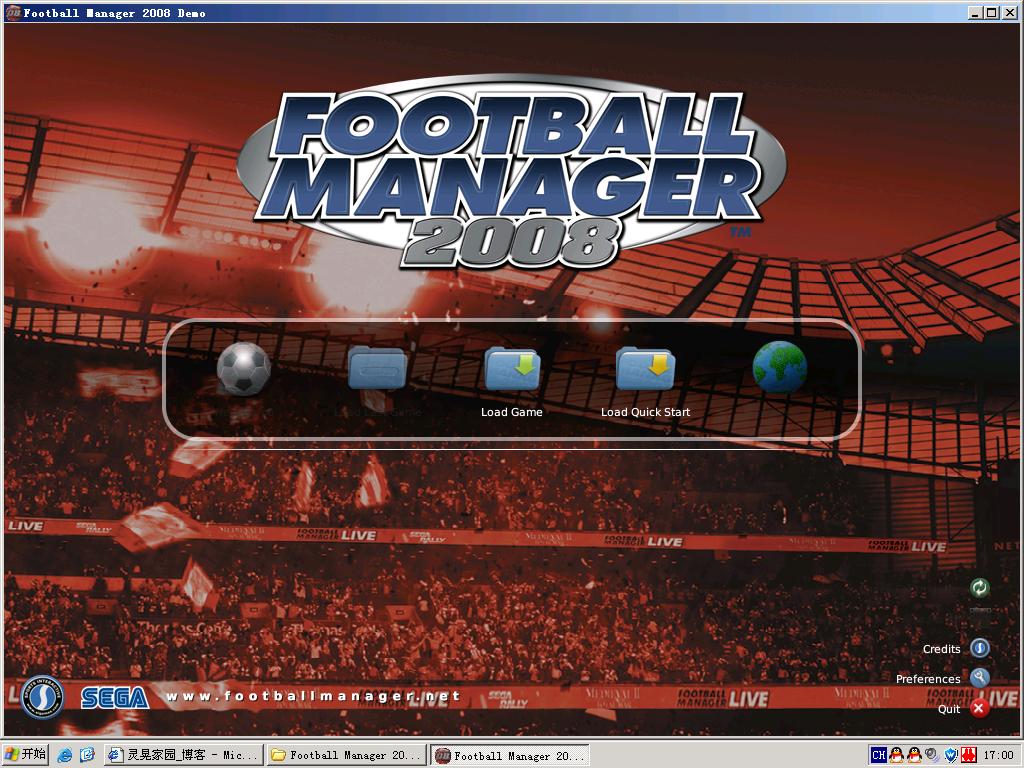Screen dimensions: 1024x768
Task: Launch Internet Explorer from quick launch
Action: tap(65, 756)
